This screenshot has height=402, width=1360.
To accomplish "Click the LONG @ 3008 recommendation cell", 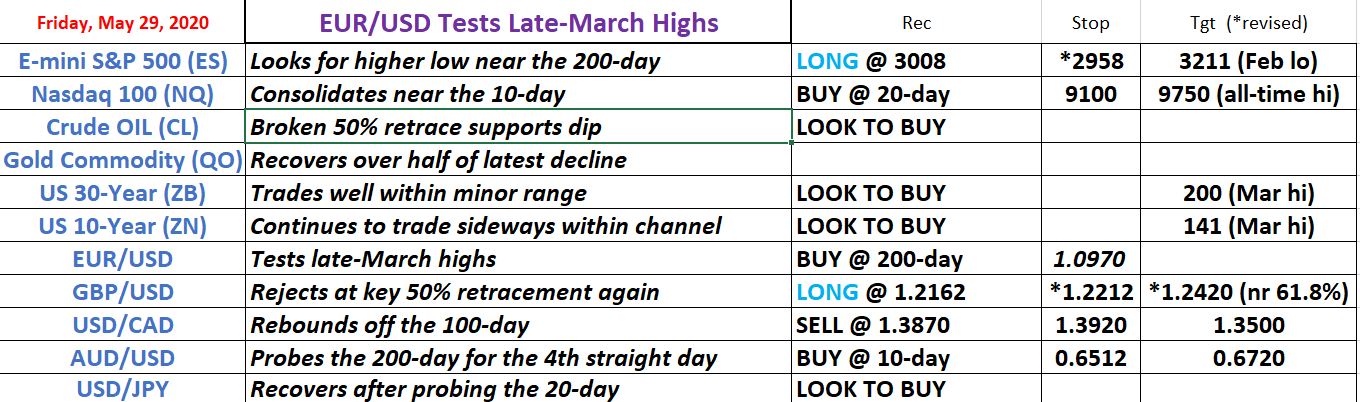I will [x=916, y=61].
